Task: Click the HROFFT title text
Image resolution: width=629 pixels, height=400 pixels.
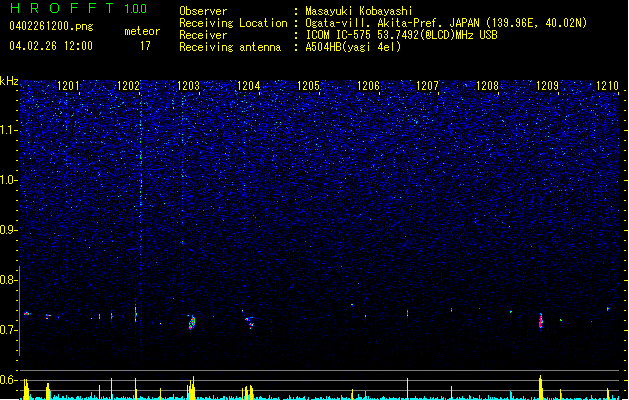Action: point(63,8)
